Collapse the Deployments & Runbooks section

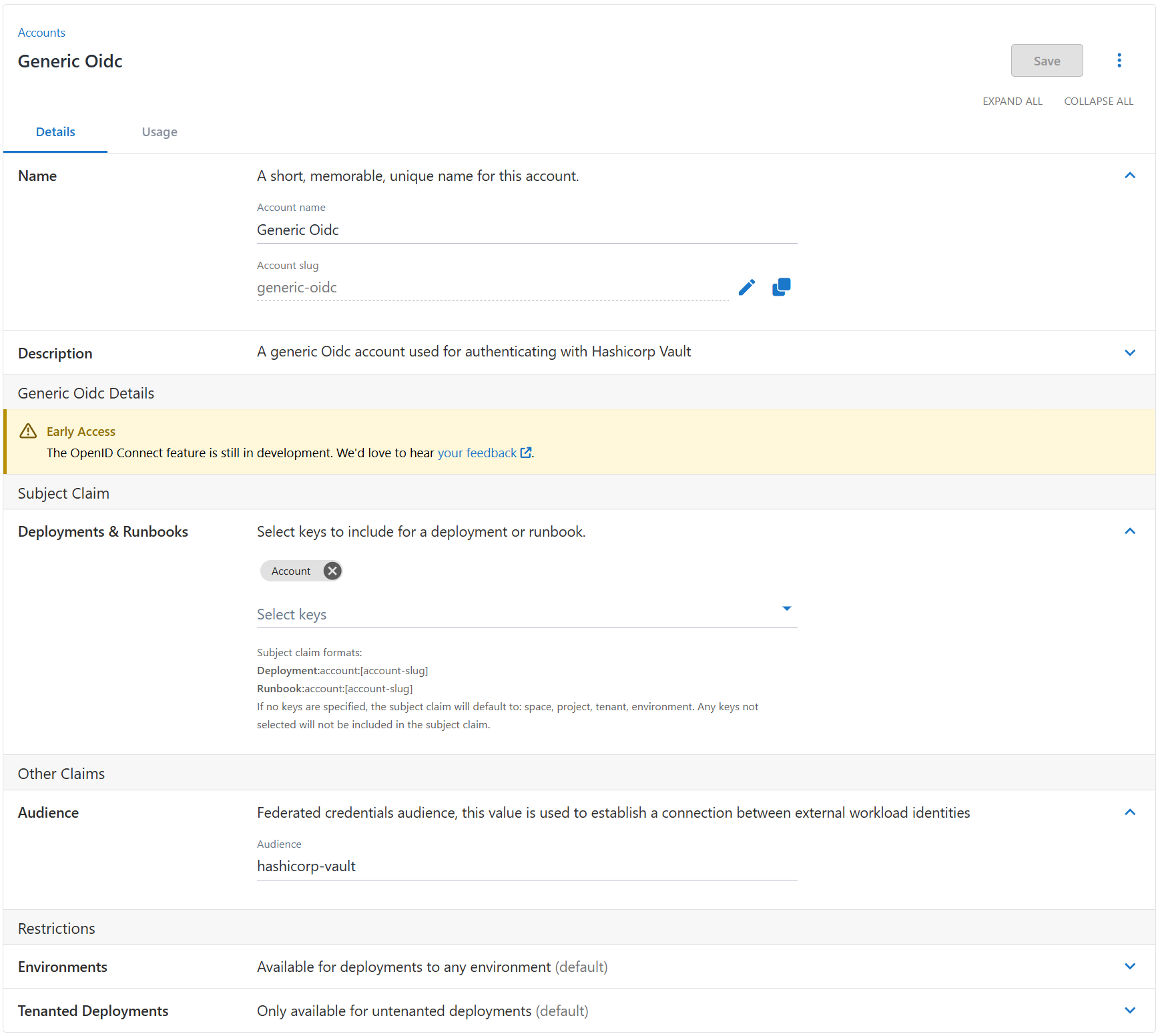click(x=1130, y=531)
